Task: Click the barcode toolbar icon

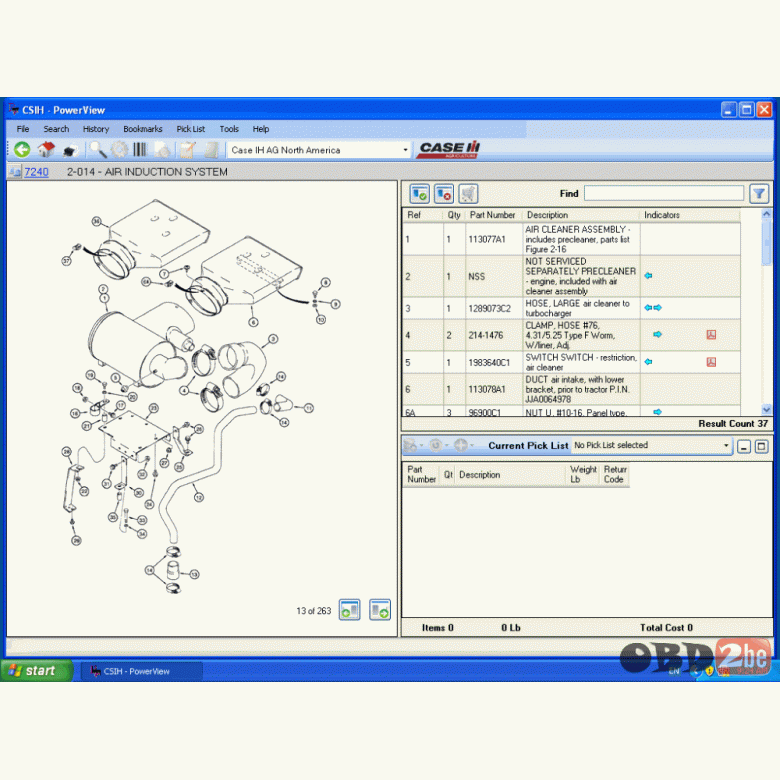Action: [x=140, y=150]
